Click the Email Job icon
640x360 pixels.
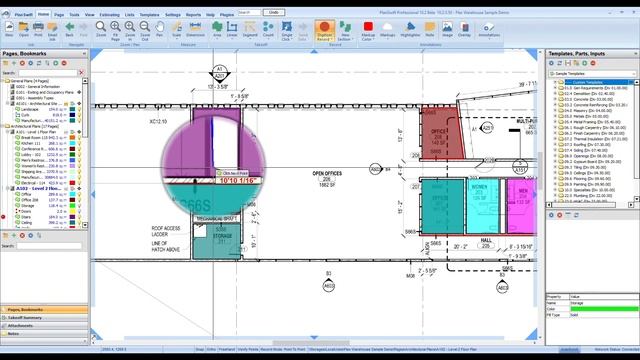[x=52, y=30]
